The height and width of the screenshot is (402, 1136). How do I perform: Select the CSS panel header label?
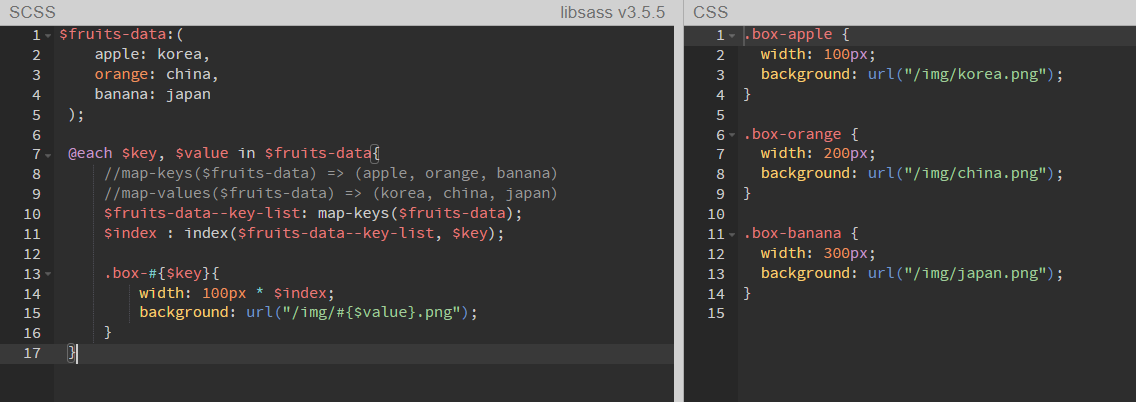click(710, 12)
